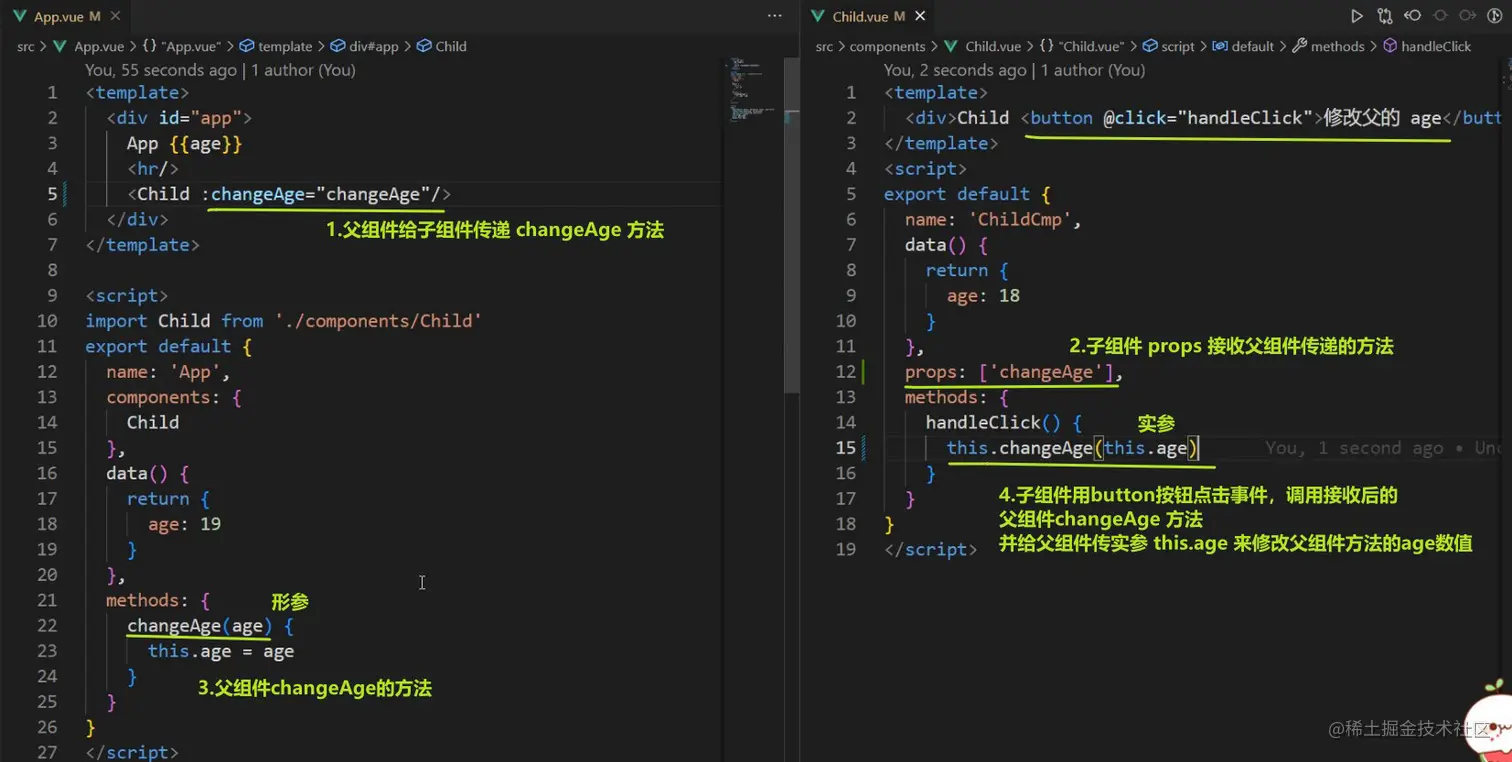Click the "age: 18" line in Child.vue
This screenshot has width=1512, height=762.
click(x=983, y=296)
